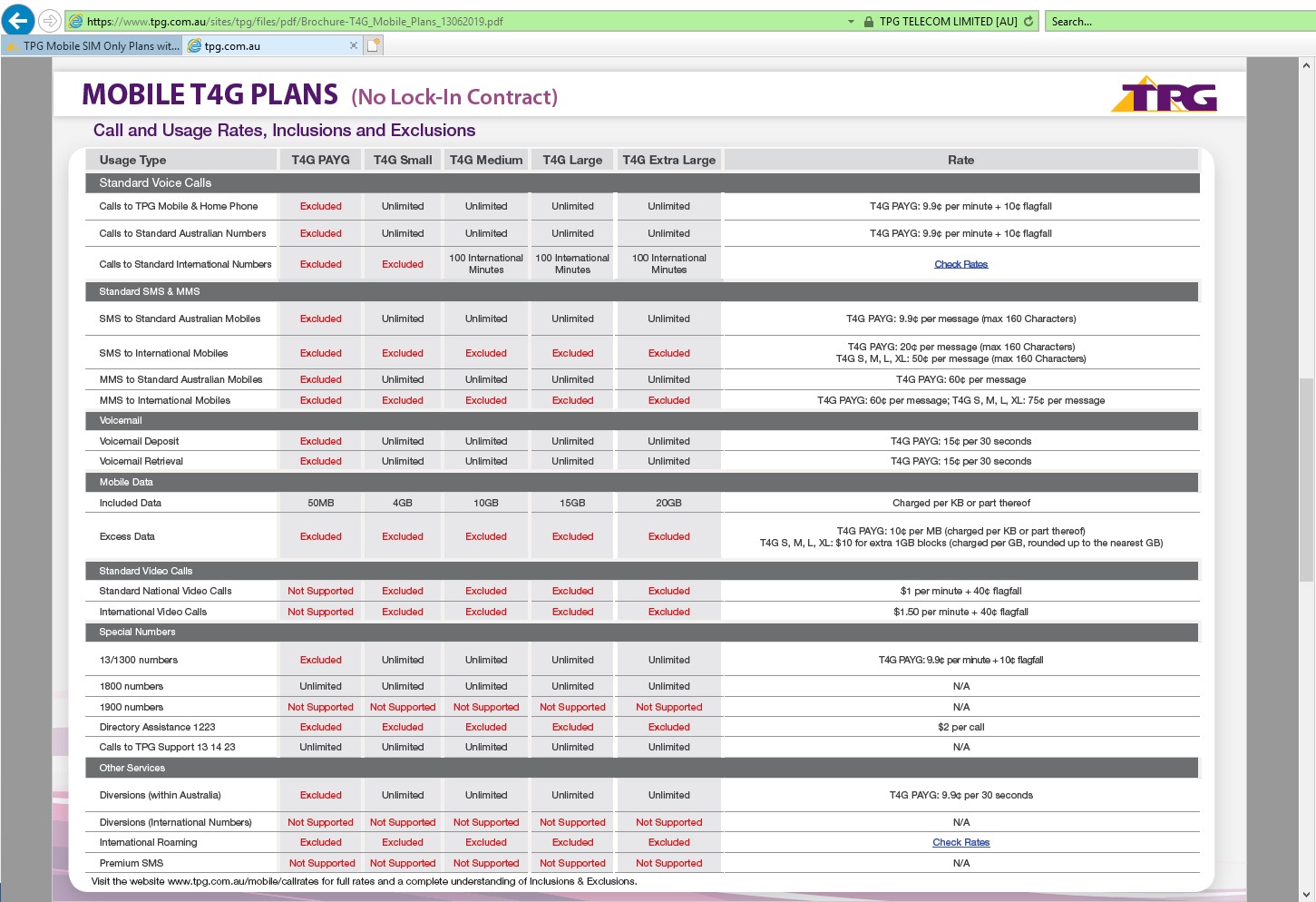Click 'SMS to Standard Australian Mobiles' row label

tap(180, 319)
